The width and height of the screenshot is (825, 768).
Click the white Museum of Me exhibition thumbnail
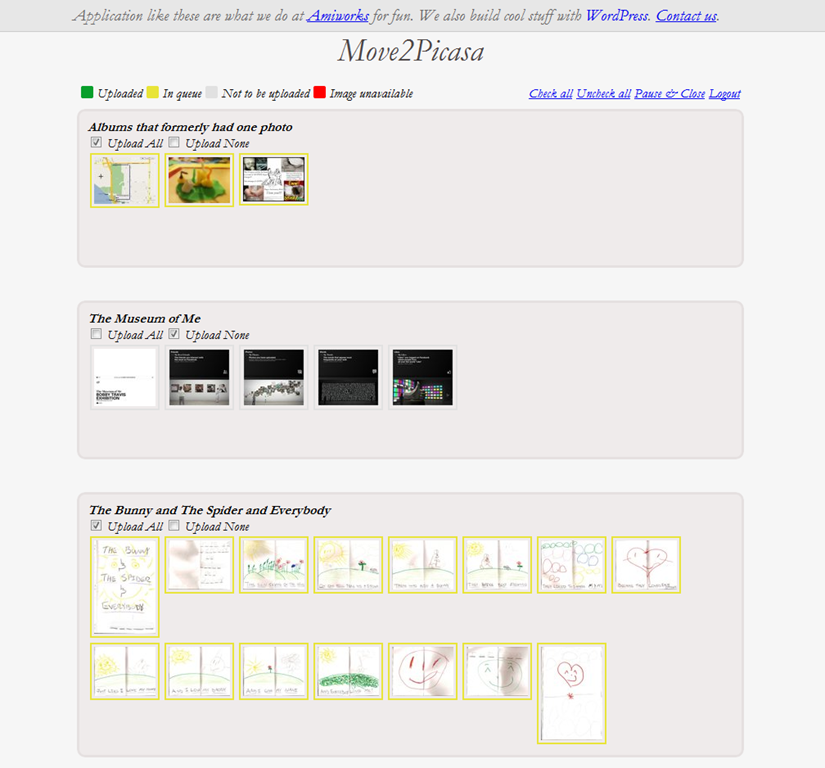[x=124, y=377]
